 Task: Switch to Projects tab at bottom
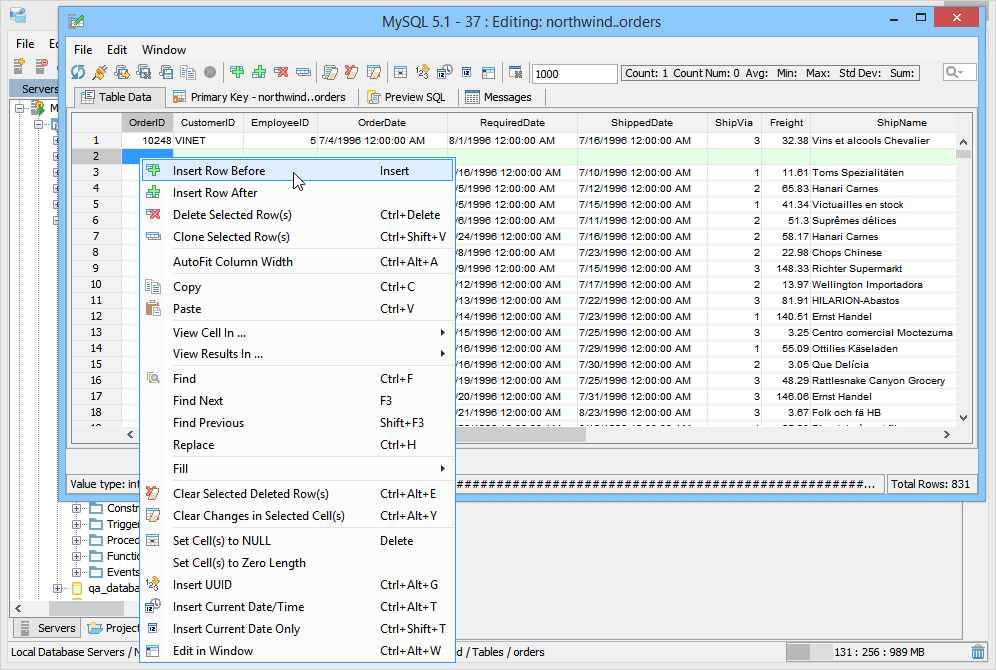pyautogui.click(x=113, y=628)
